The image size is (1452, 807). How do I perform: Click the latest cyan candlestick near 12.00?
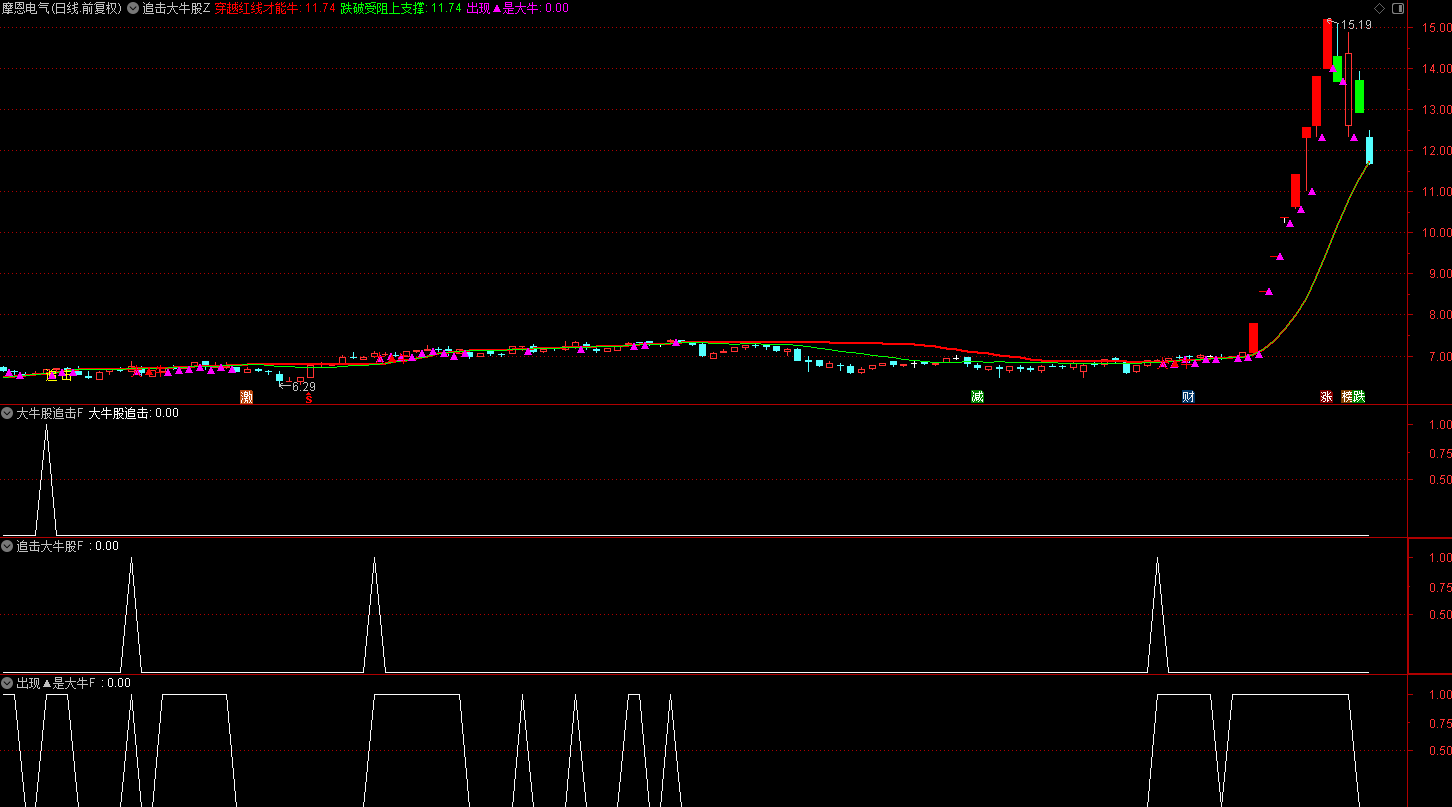pos(1370,150)
